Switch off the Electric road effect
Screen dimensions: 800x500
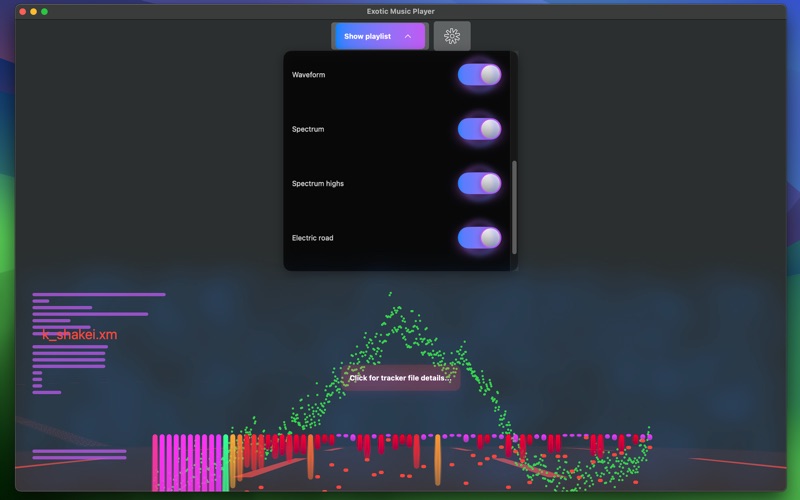point(479,238)
